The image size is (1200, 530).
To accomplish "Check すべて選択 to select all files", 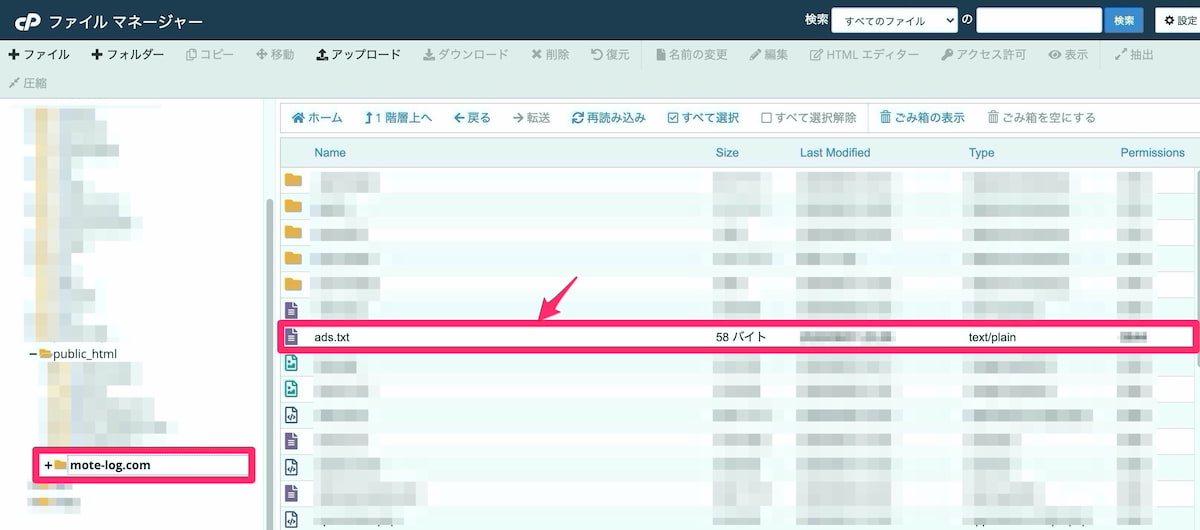I will tap(672, 118).
